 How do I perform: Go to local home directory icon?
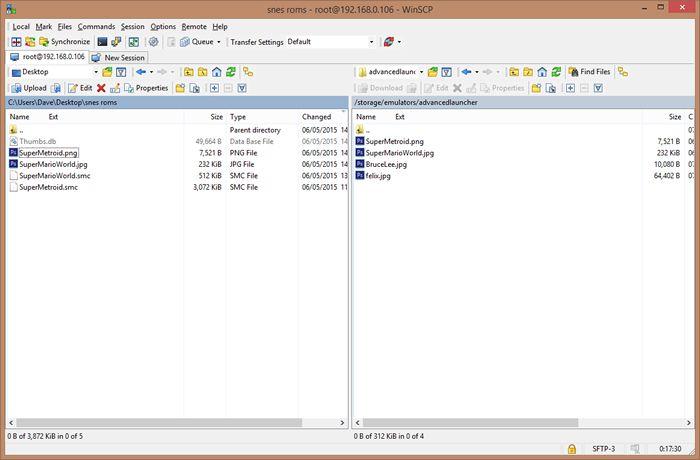[217, 72]
